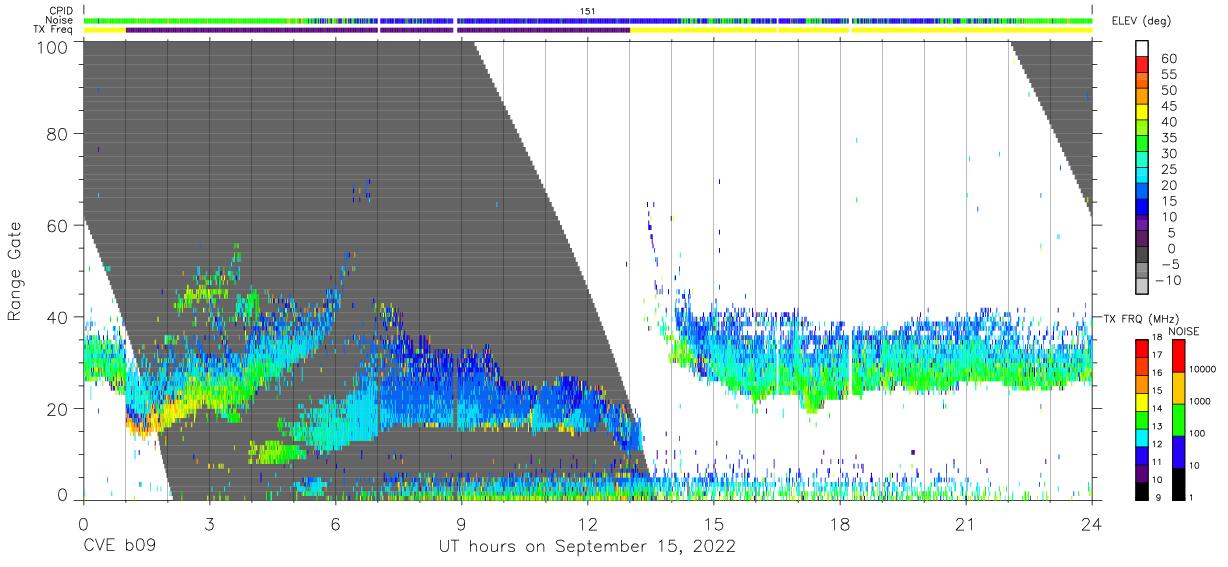Viewport: 1228px width, 567px height.
Task: Click the blue segment of the NOISE color bar
Action: coord(1177,451)
